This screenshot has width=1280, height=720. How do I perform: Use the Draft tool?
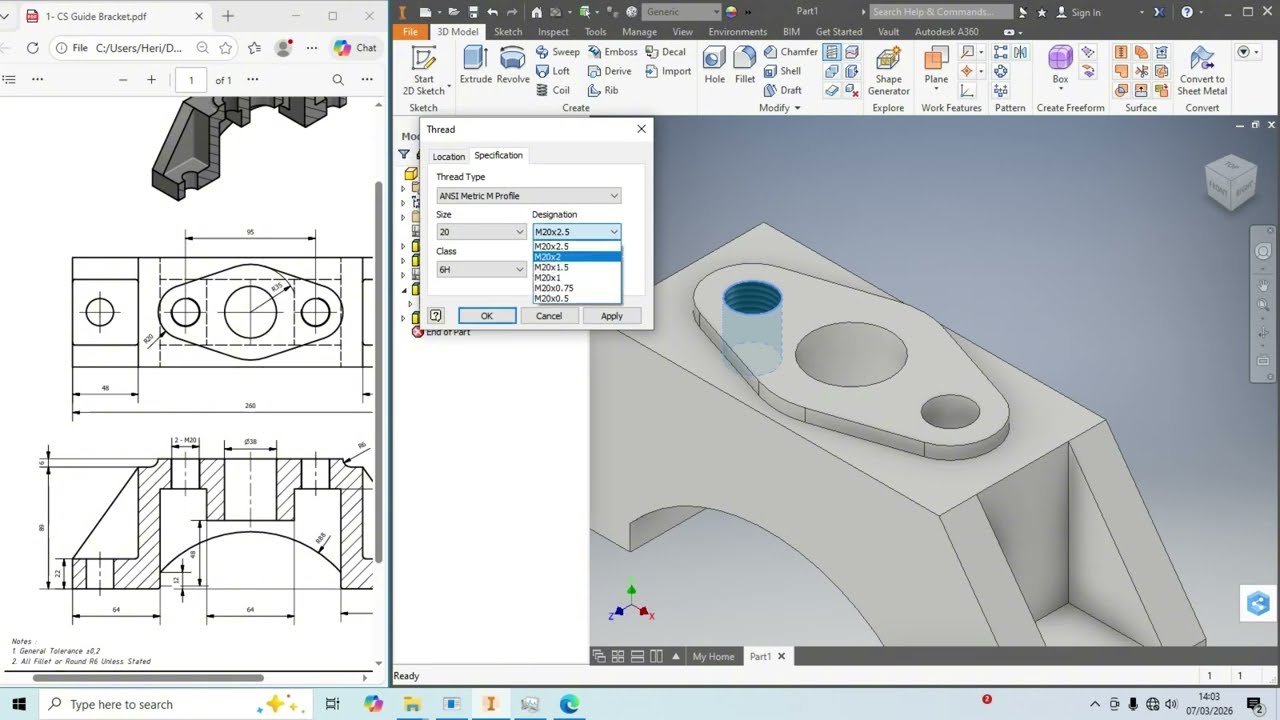coord(783,90)
